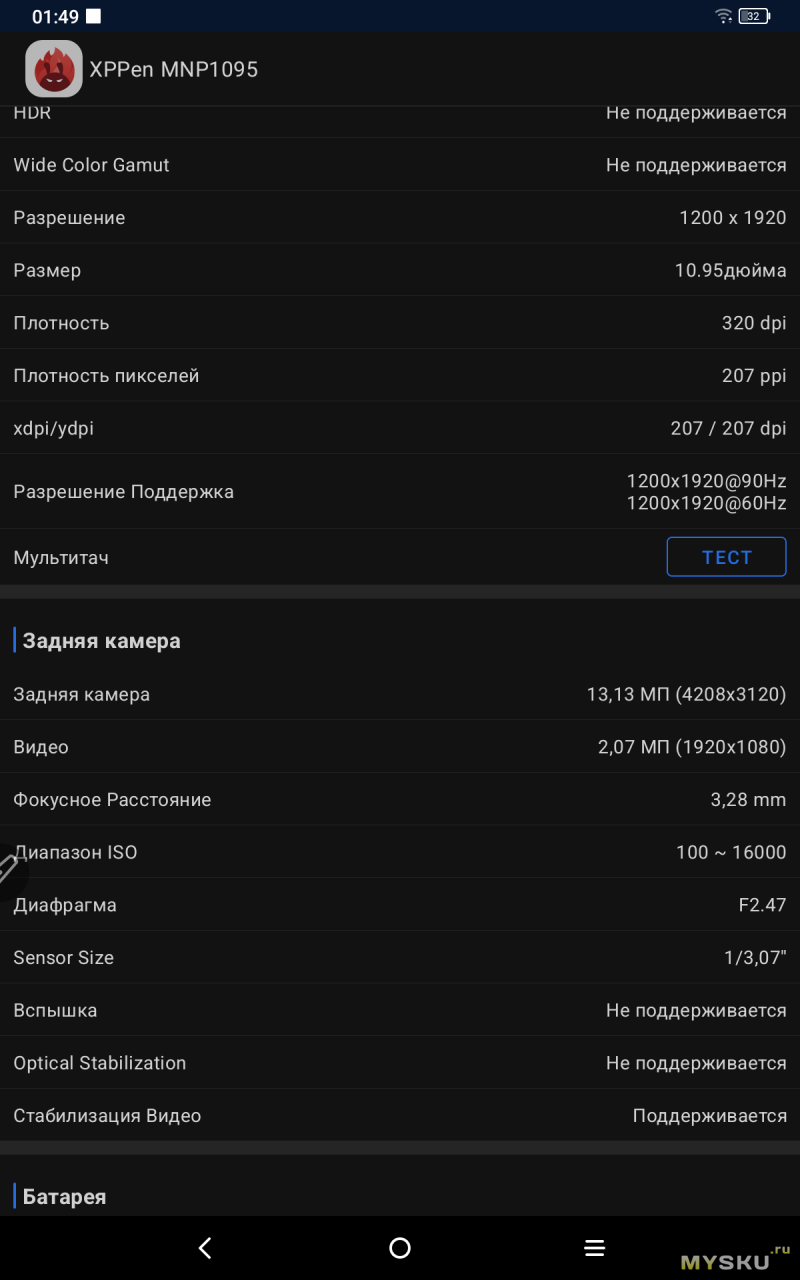
Task: Tap the Home circle navigation button
Action: (x=400, y=1247)
